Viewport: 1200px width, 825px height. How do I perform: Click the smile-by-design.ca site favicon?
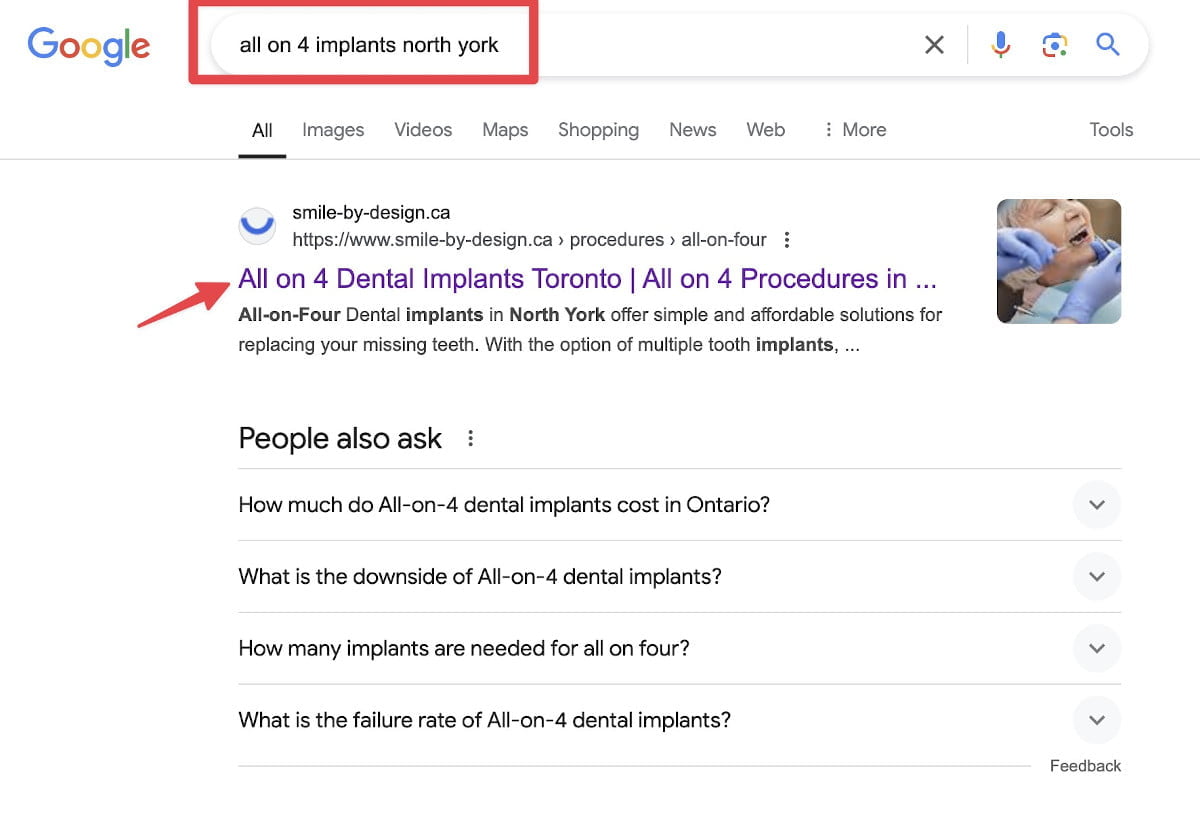pos(257,226)
